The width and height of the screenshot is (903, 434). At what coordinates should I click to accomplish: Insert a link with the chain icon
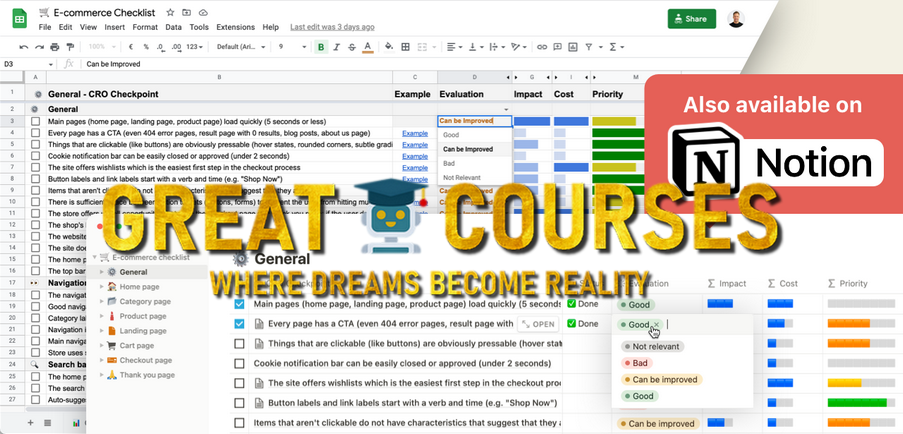pos(541,47)
